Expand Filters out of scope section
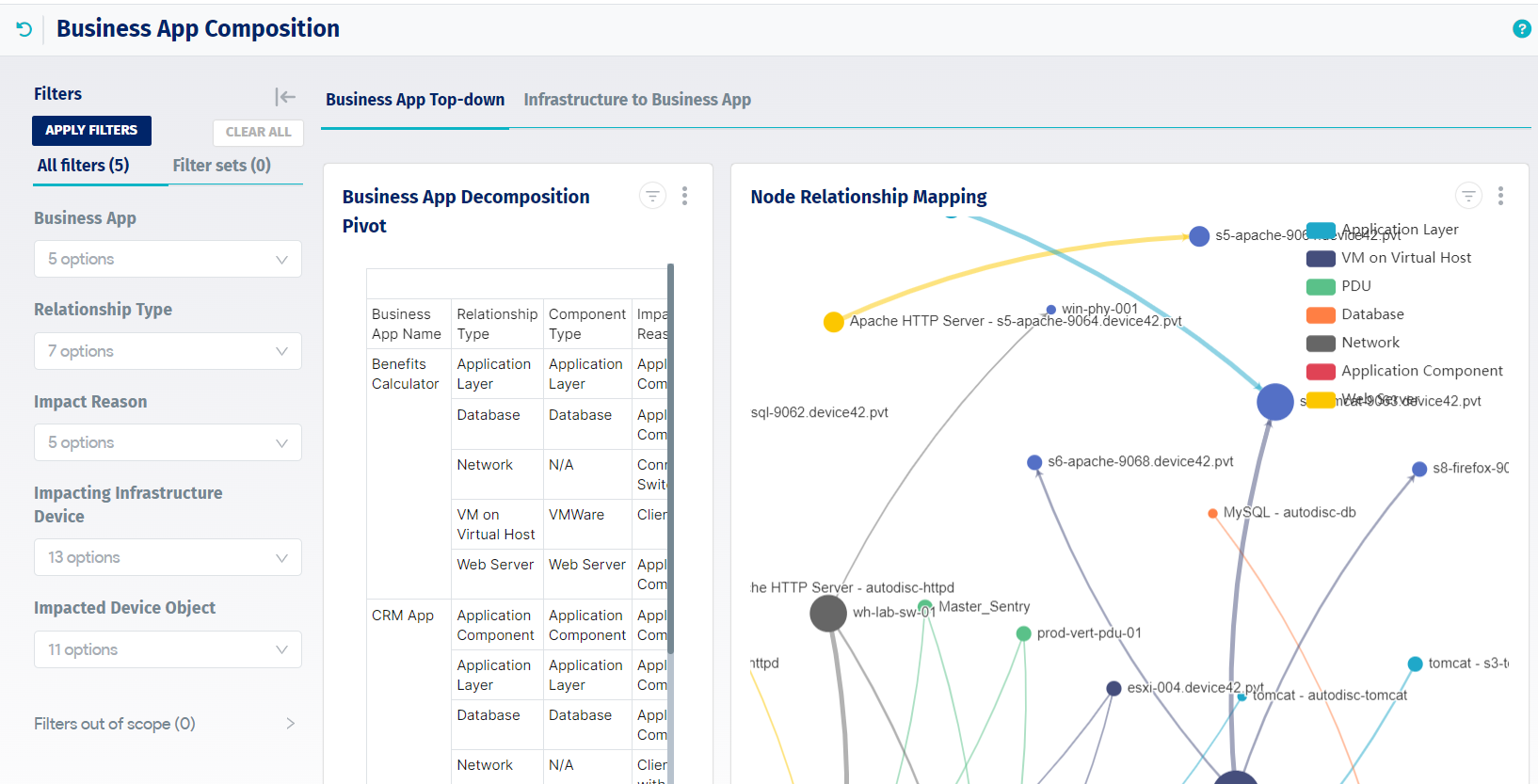This screenshot has height=784, width=1538. (x=166, y=724)
